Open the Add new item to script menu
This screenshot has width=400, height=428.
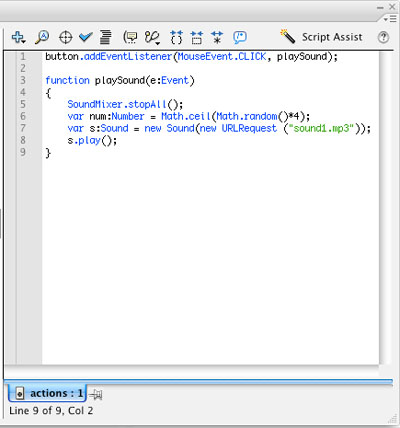[18, 37]
